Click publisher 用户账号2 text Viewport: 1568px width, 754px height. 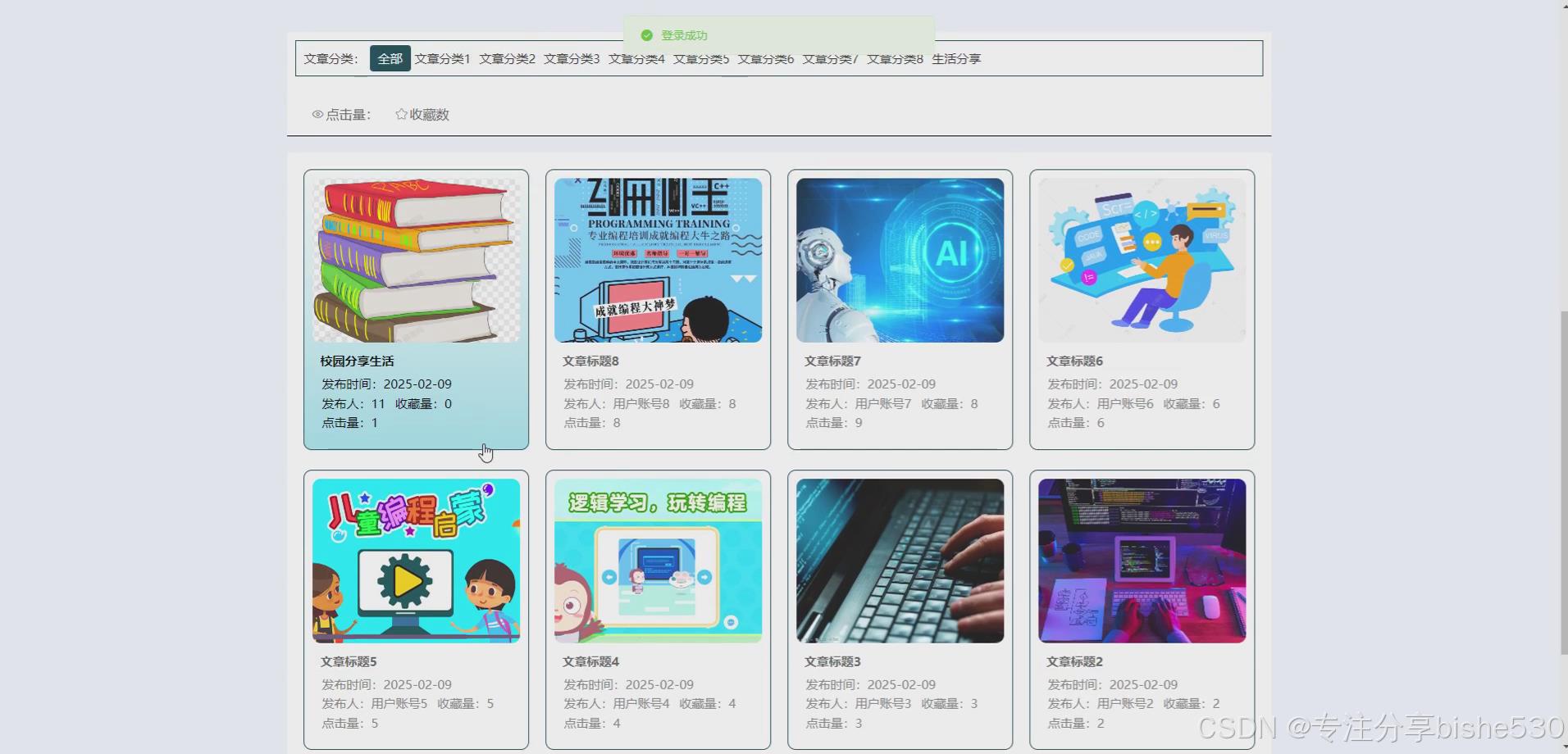point(1125,703)
